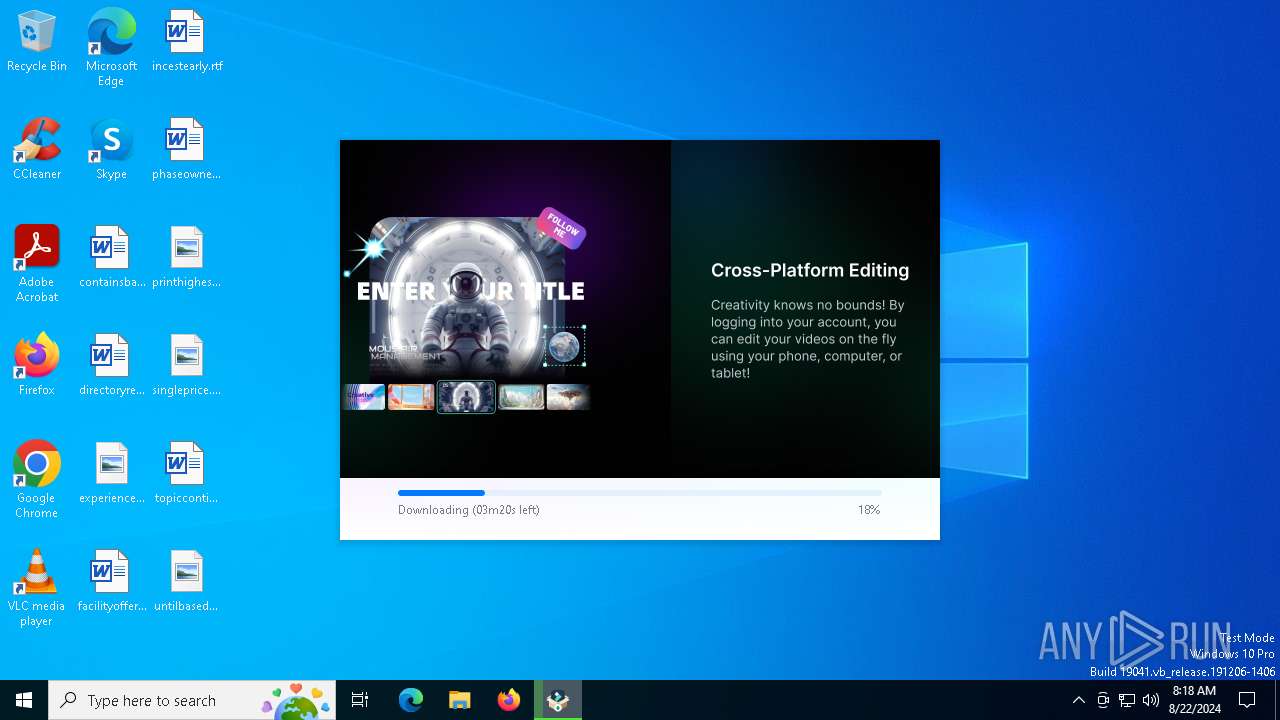Image resolution: width=1280 pixels, height=720 pixels.
Task: Click the taskbar search box
Action: [192, 700]
